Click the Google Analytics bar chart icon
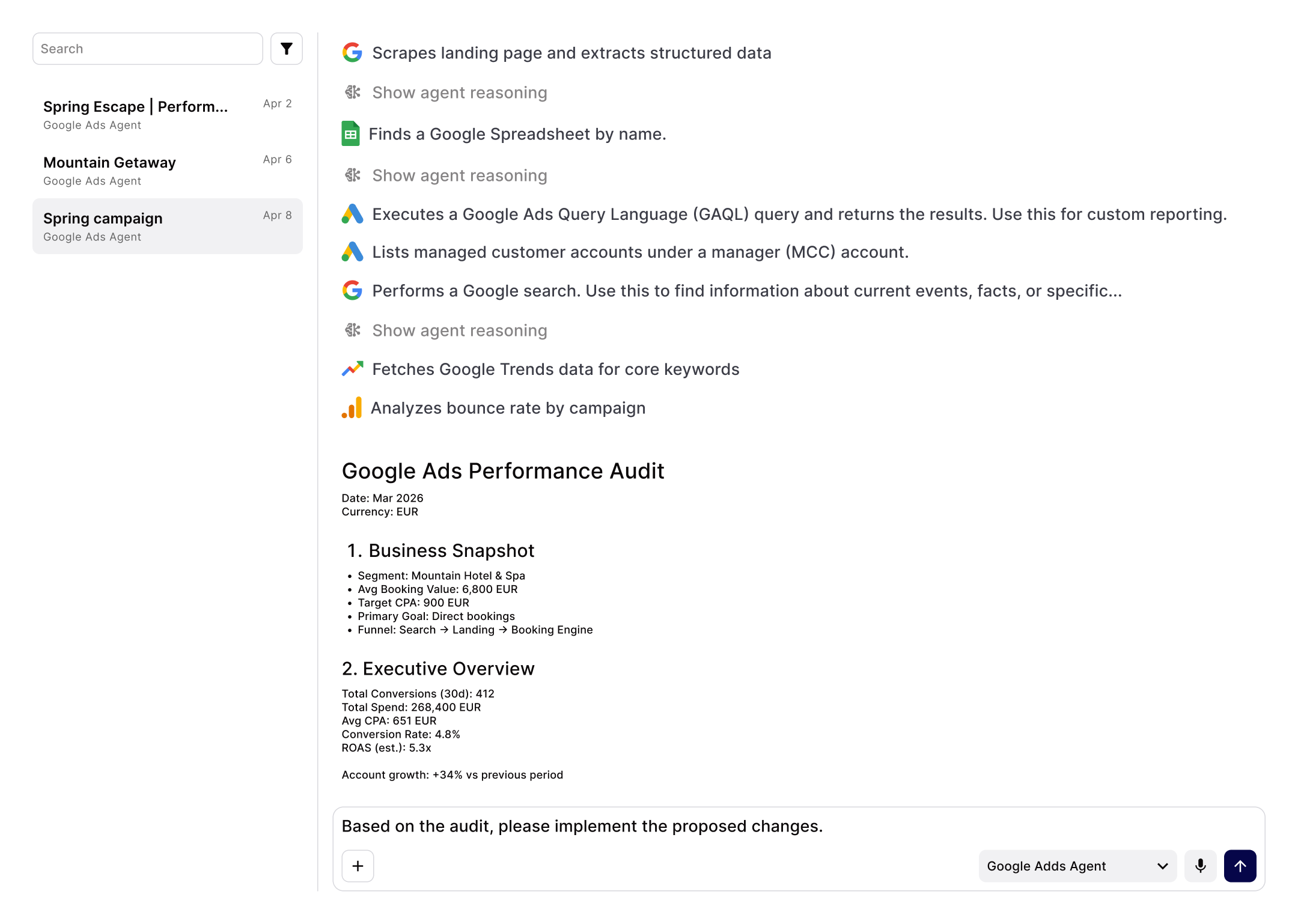Viewport: 1298px width, 924px height. 352,408
